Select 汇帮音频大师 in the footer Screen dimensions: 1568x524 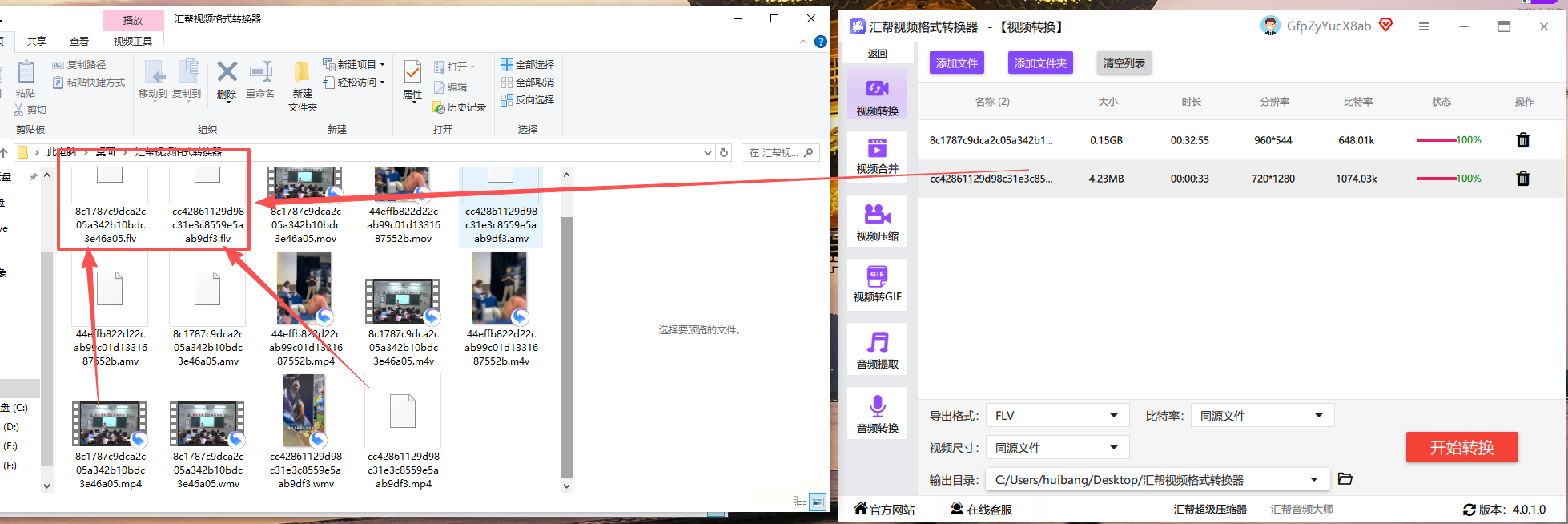pyautogui.click(x=1302, y=510)
